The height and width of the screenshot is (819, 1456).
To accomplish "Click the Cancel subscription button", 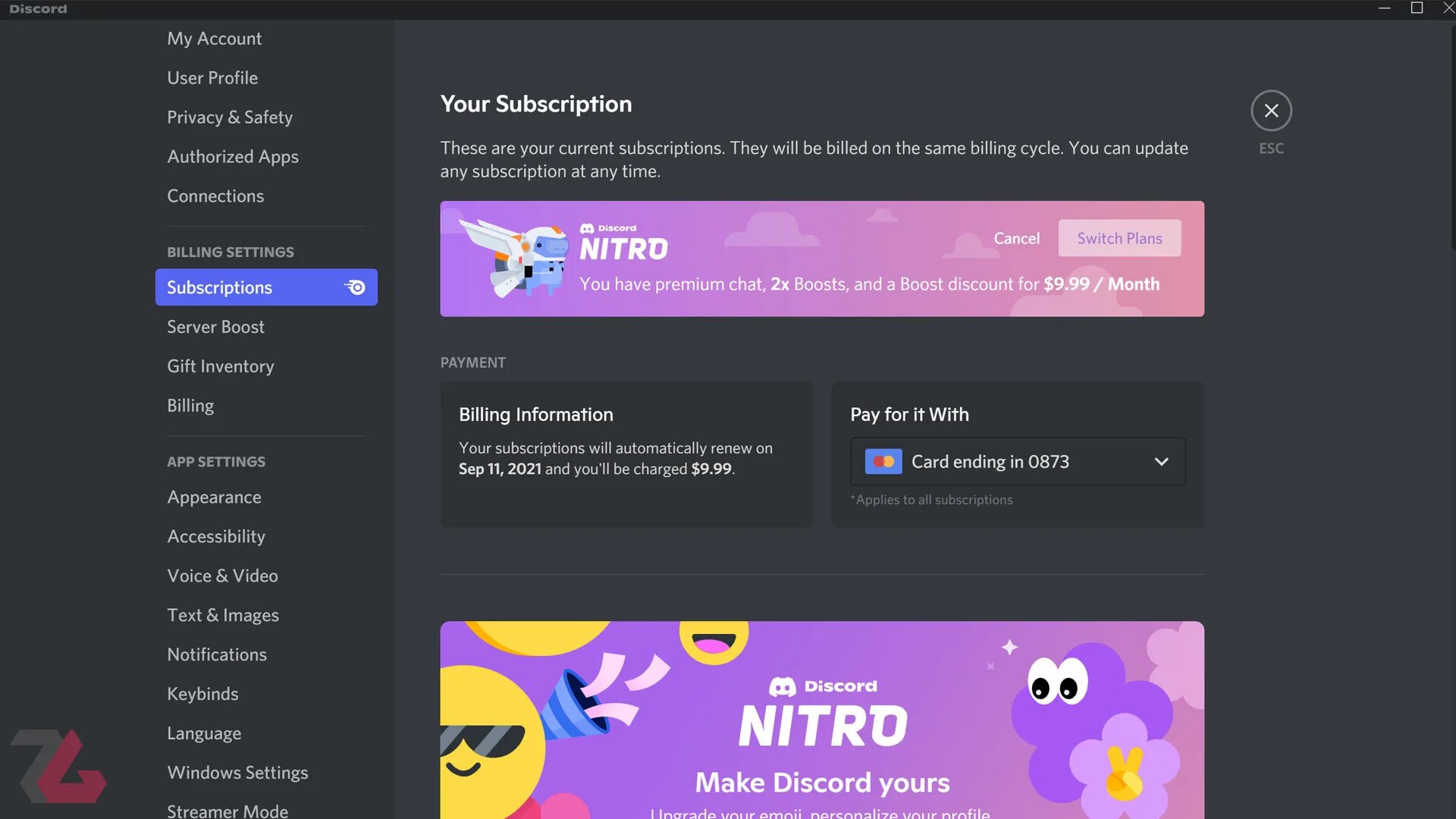I will click(1017, 237).
